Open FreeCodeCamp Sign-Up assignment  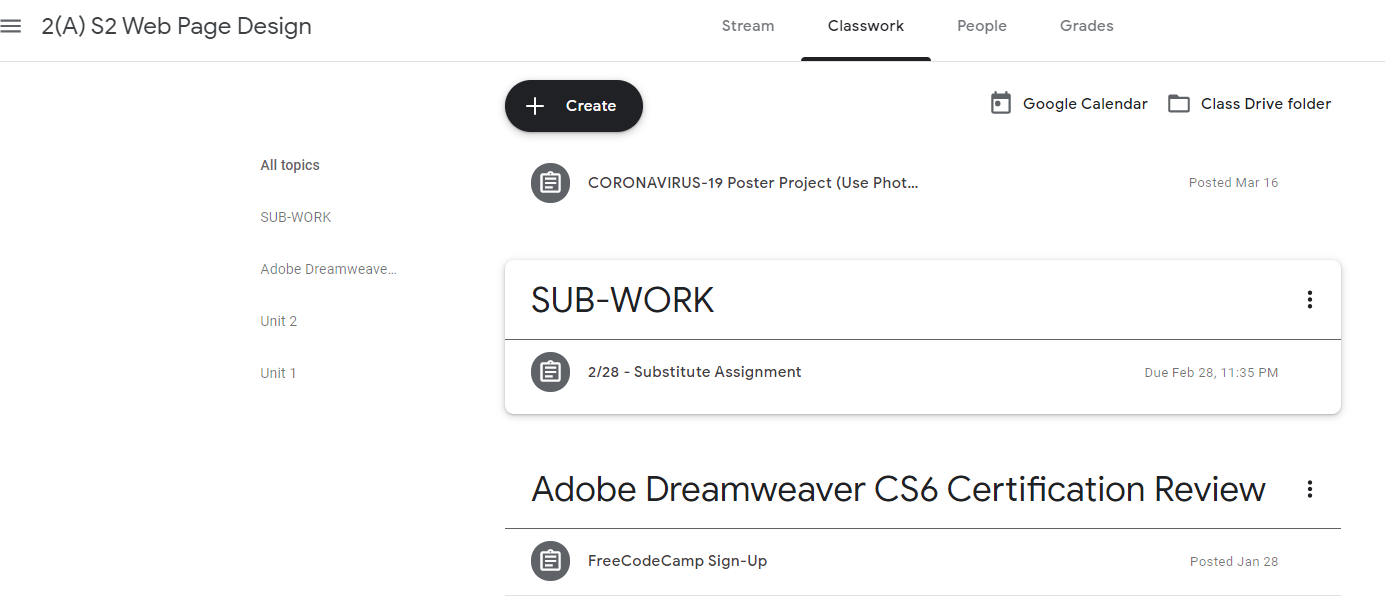click(677, 561)
